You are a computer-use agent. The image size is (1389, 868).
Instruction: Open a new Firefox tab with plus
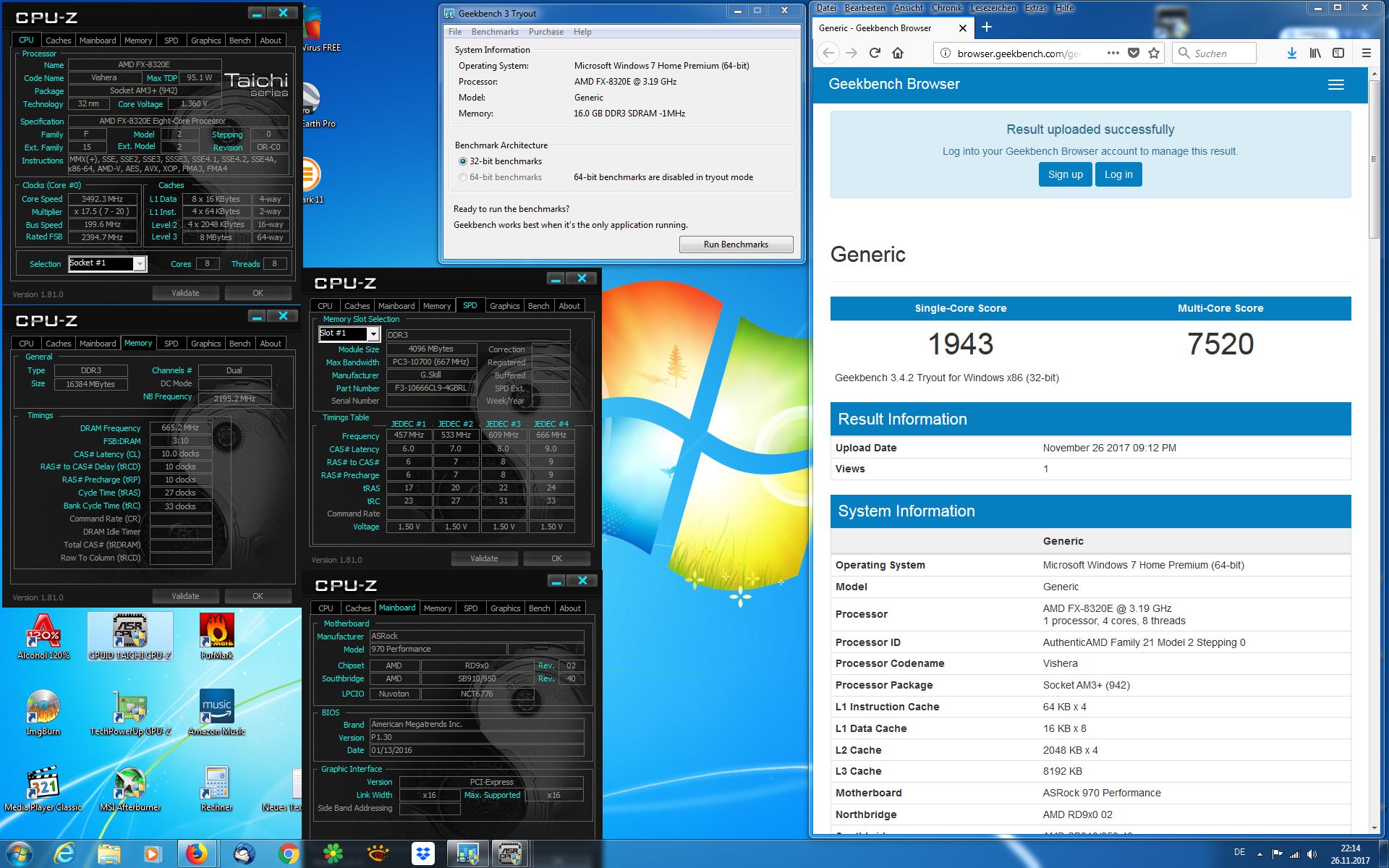(986, 27)
